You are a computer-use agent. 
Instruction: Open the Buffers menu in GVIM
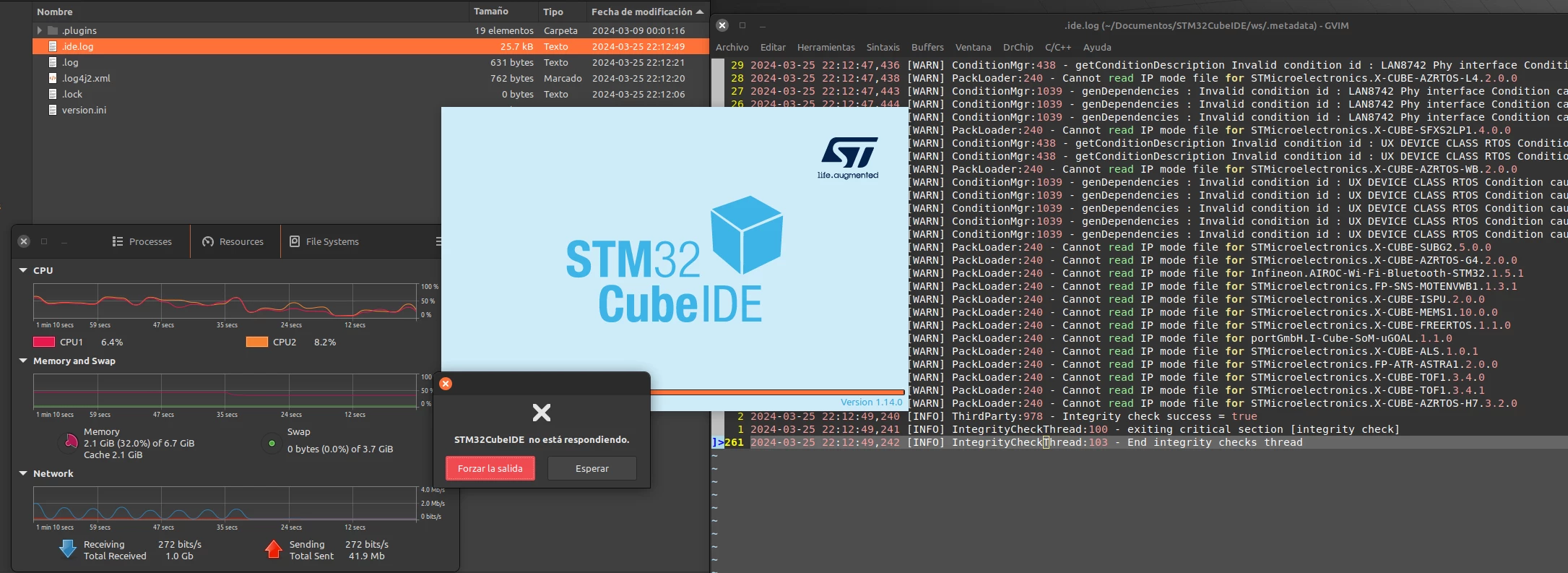point(927,47)
